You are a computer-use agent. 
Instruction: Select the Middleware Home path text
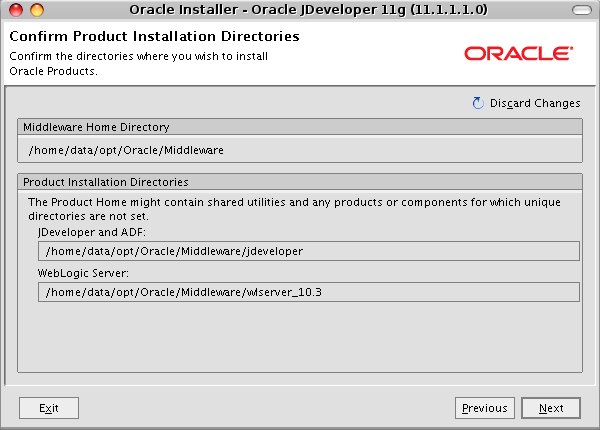click(x=126, y=150)
